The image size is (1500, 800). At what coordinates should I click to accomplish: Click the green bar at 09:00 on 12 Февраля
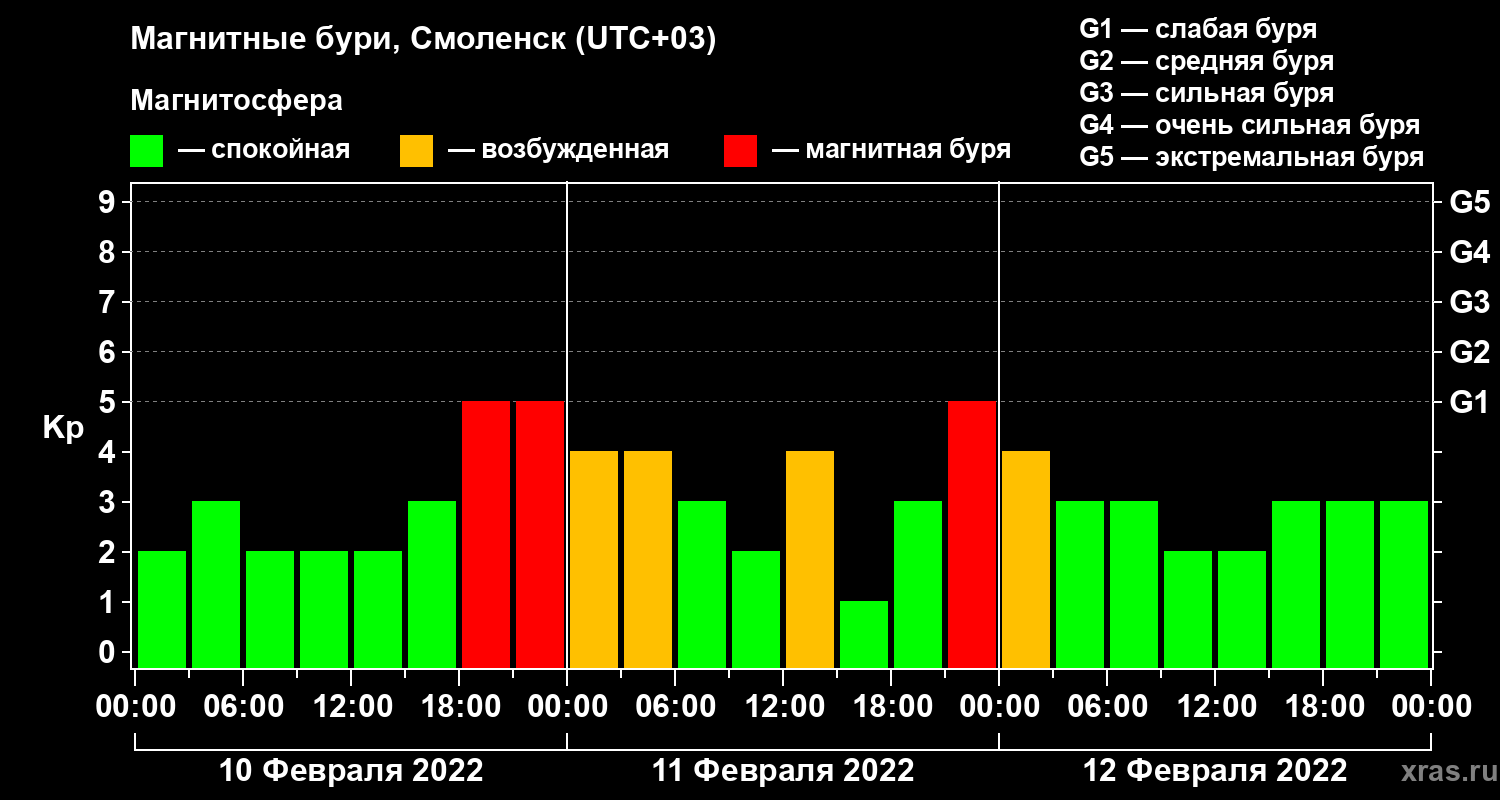(1188, 609)
